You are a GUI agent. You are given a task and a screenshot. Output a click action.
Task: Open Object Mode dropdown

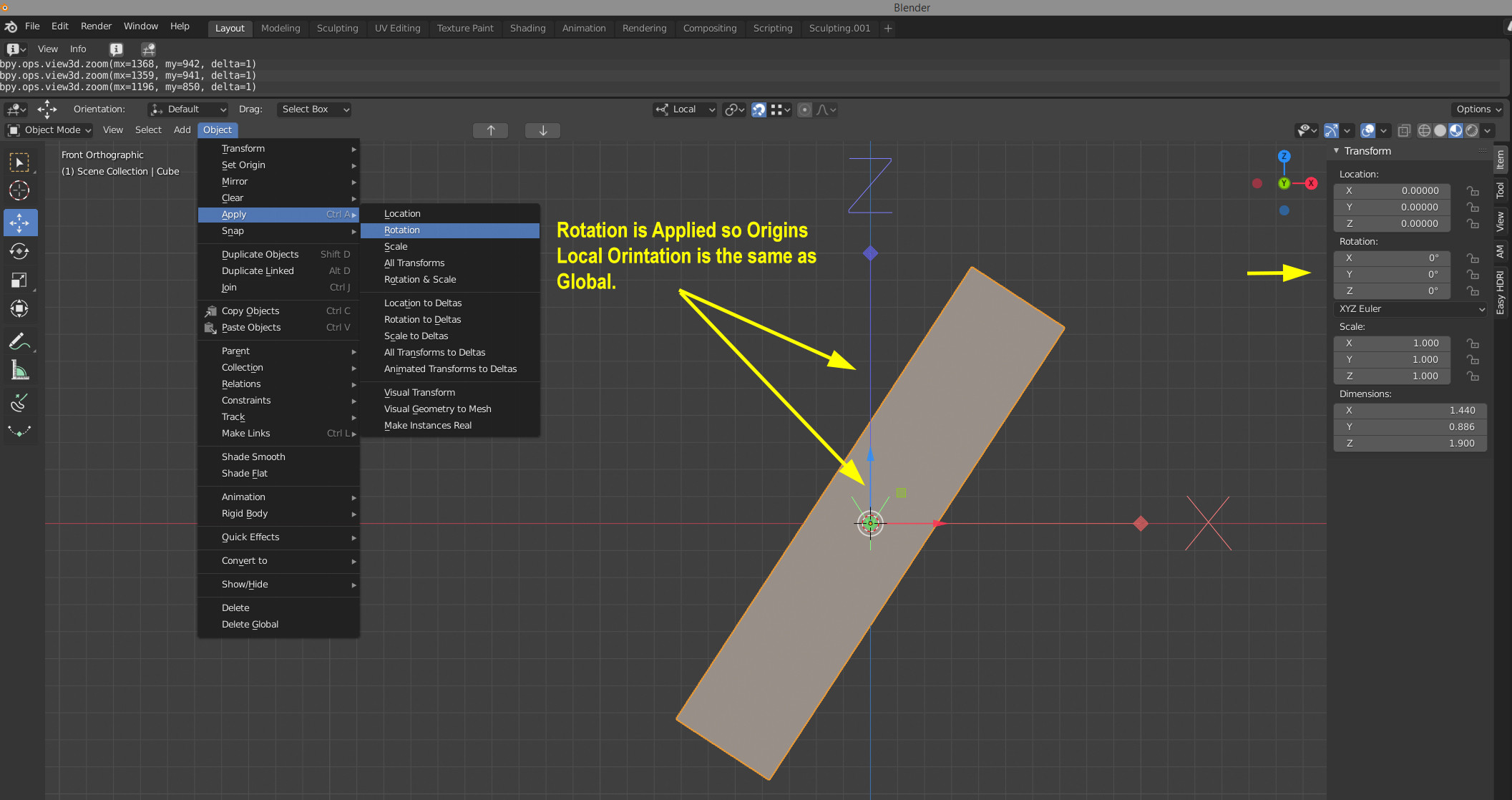49,130
